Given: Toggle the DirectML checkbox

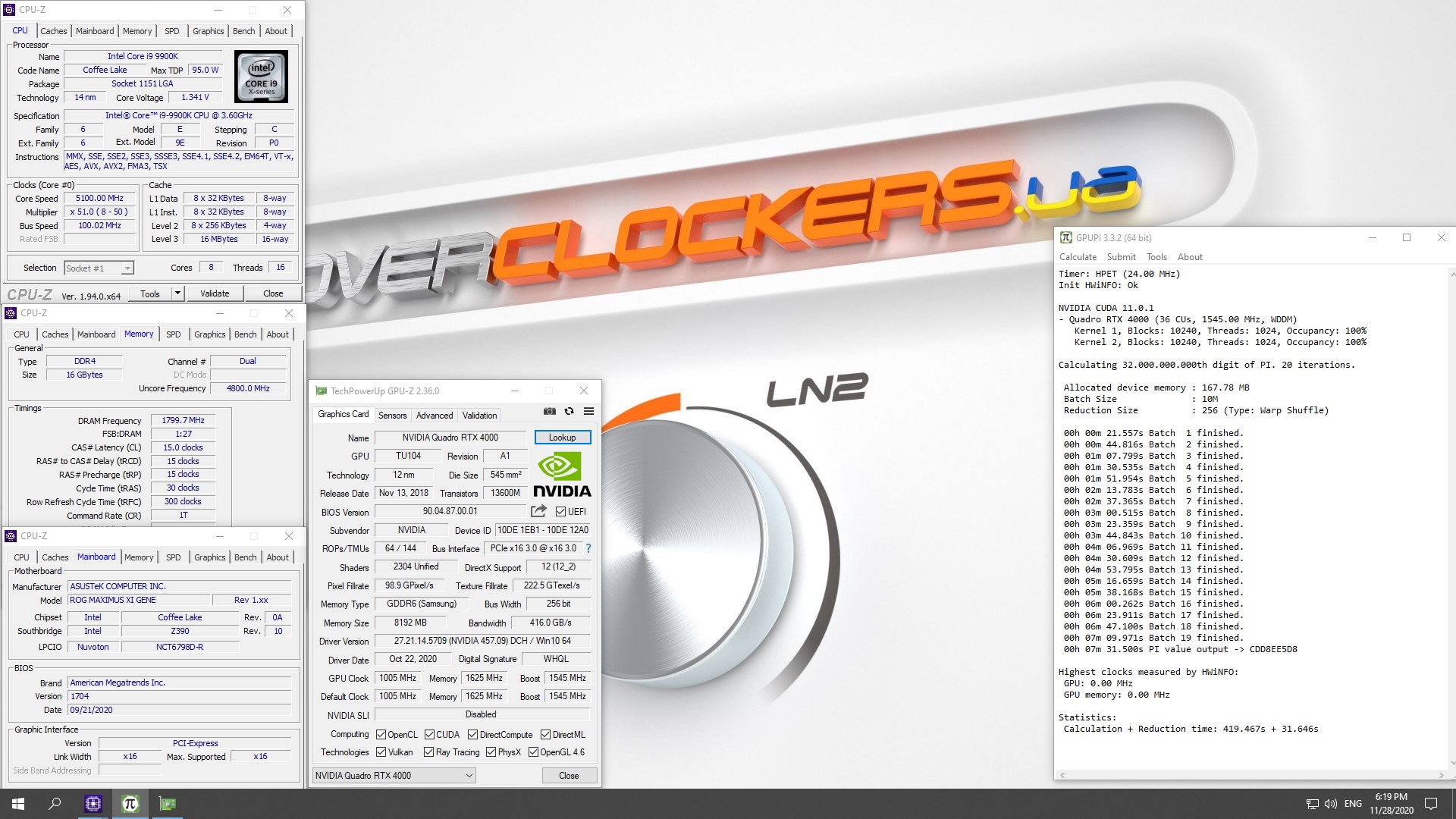Looking at the screenshot, I should [545, 735].
